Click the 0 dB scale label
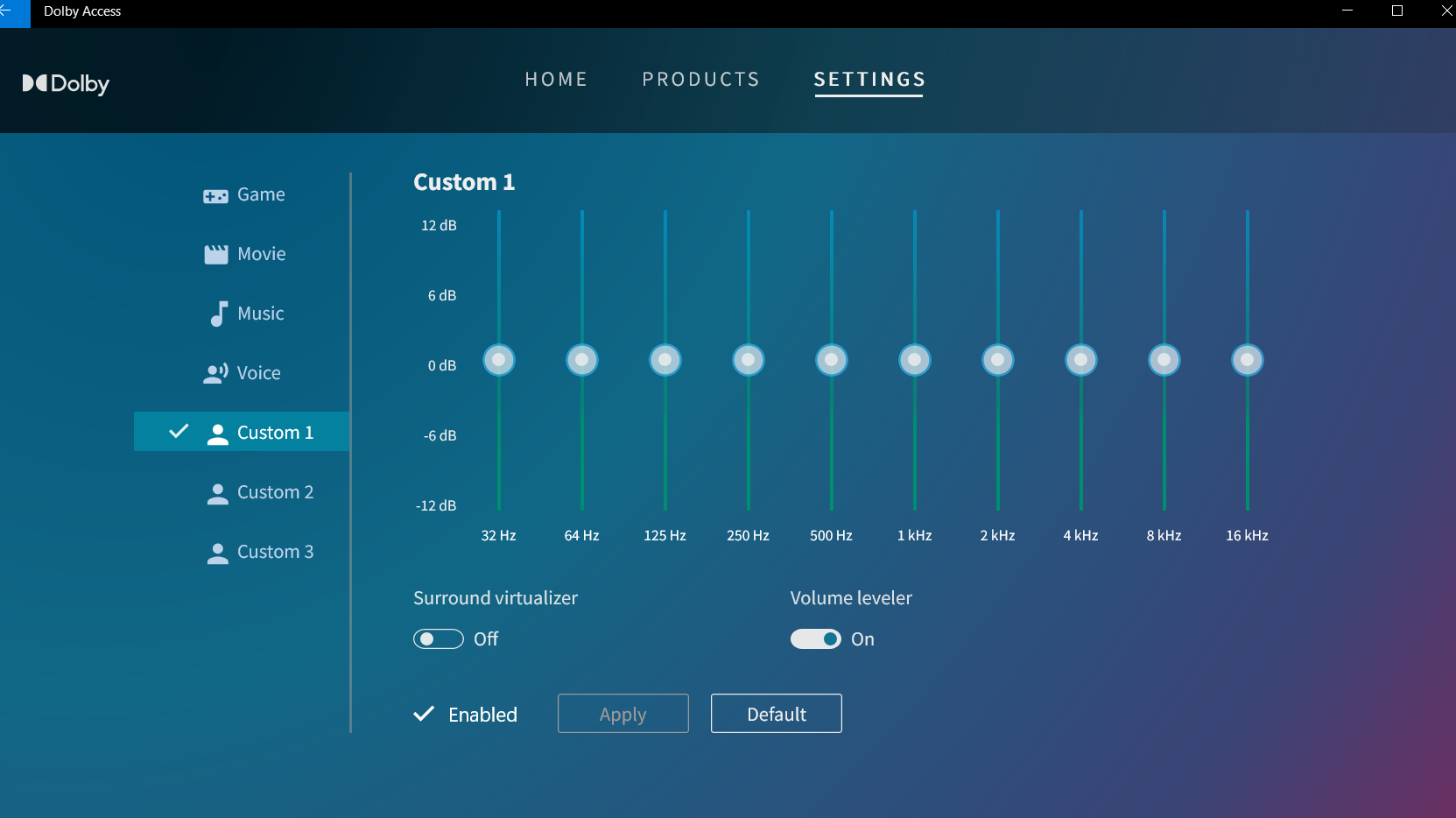The image size is (1456, 818). (442, 365)
